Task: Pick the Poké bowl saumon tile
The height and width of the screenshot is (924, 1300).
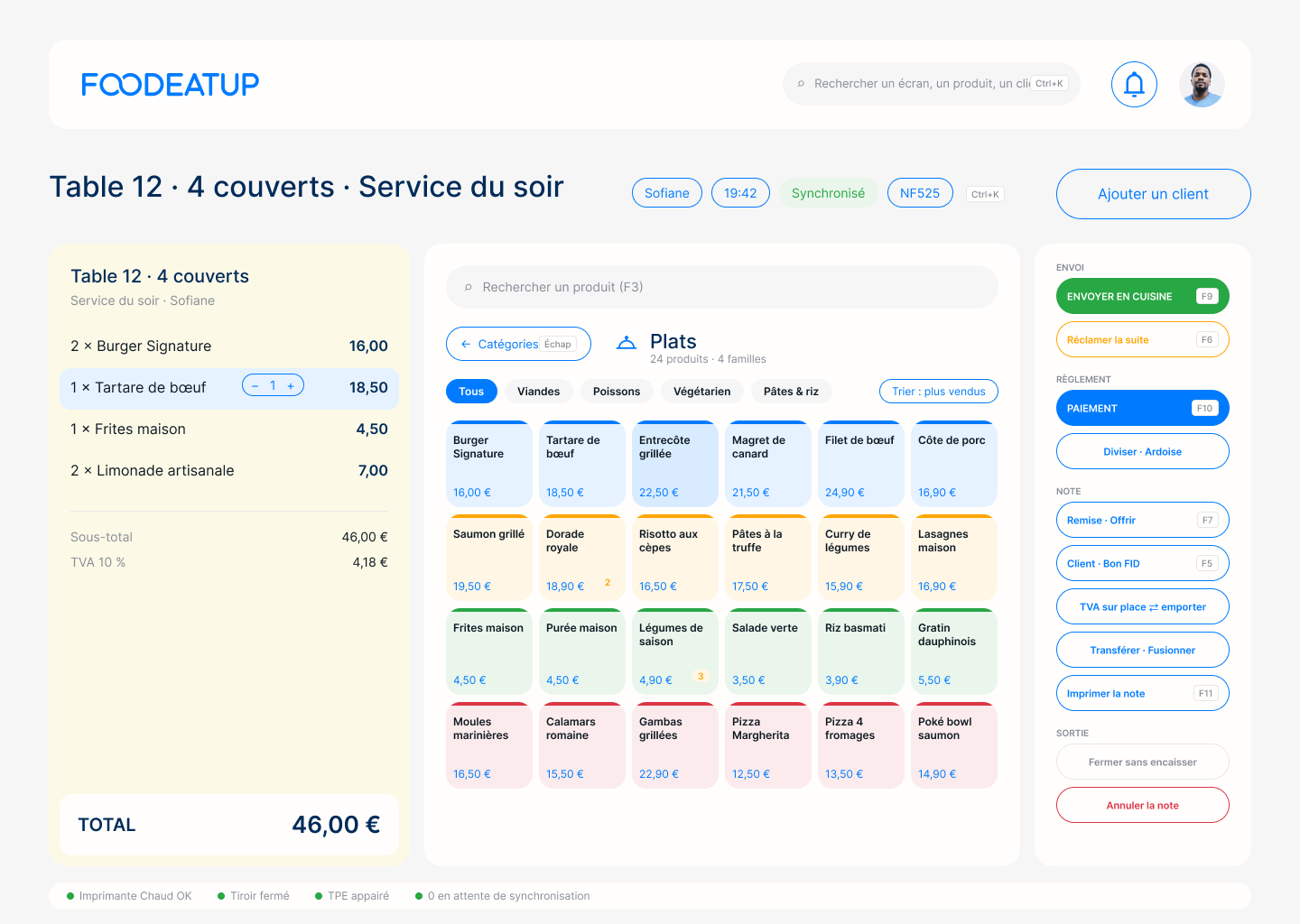Action: (954, 745)
